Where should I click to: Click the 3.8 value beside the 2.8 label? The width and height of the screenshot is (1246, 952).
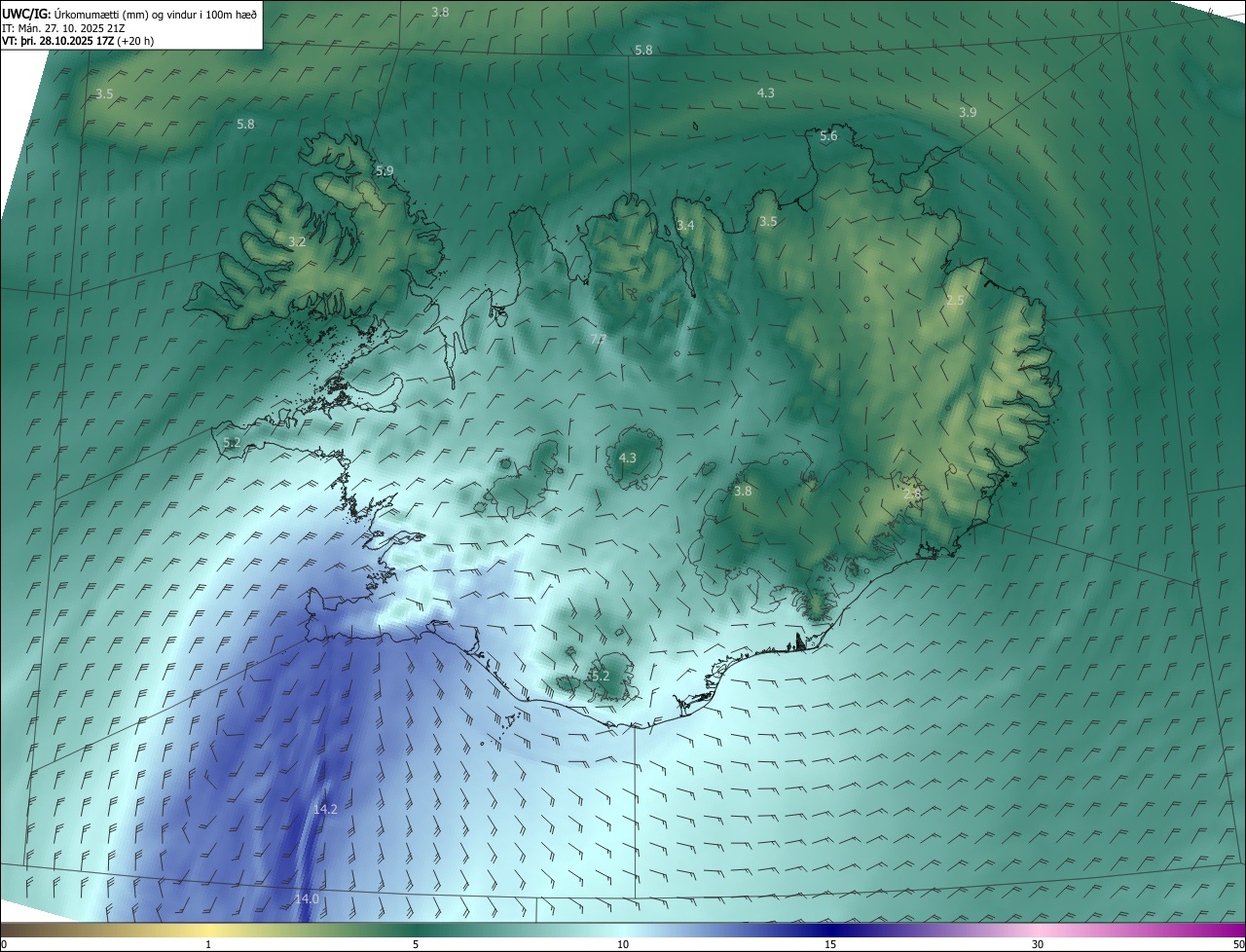click(x=743, y=492)
